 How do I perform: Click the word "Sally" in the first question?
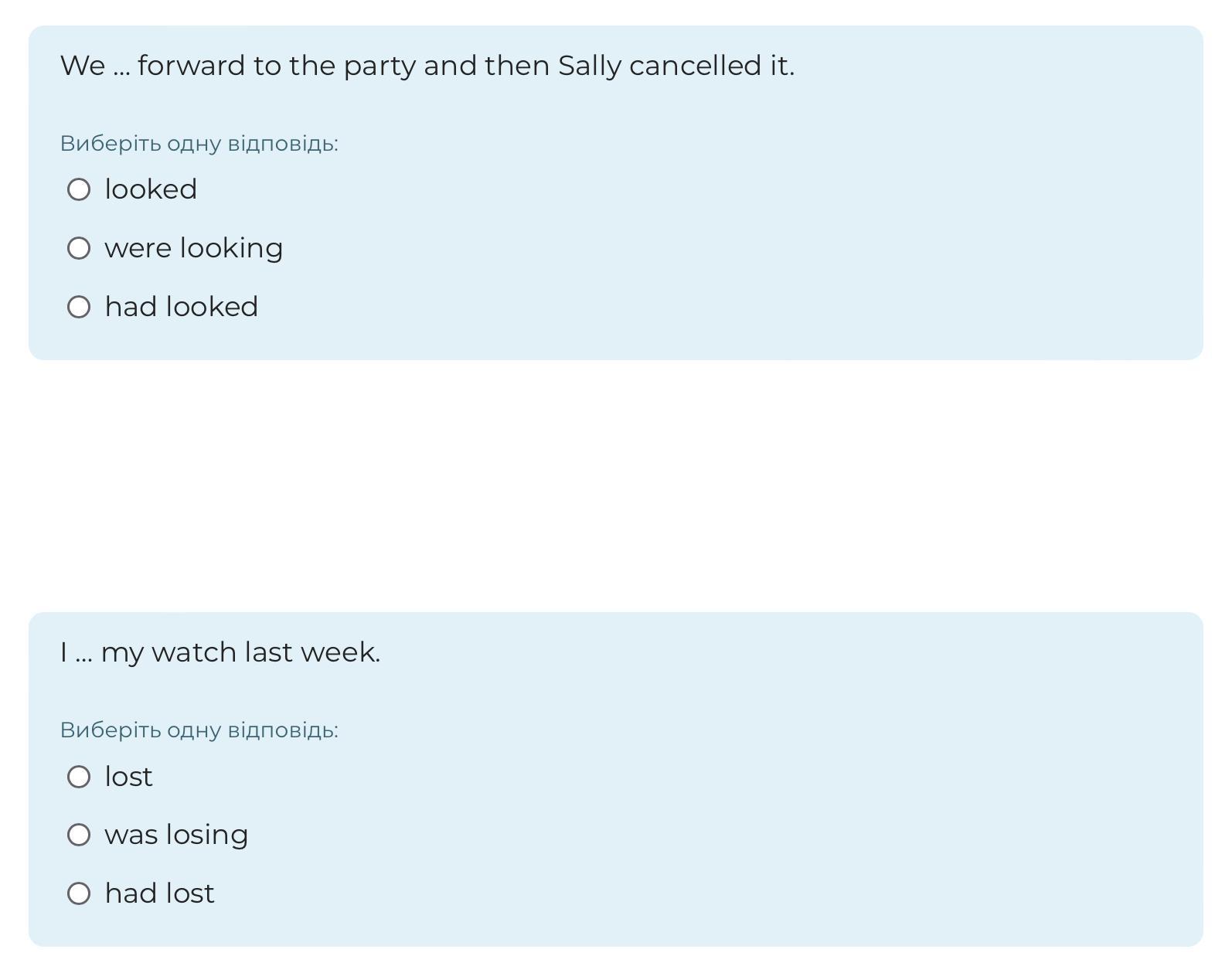590,66
